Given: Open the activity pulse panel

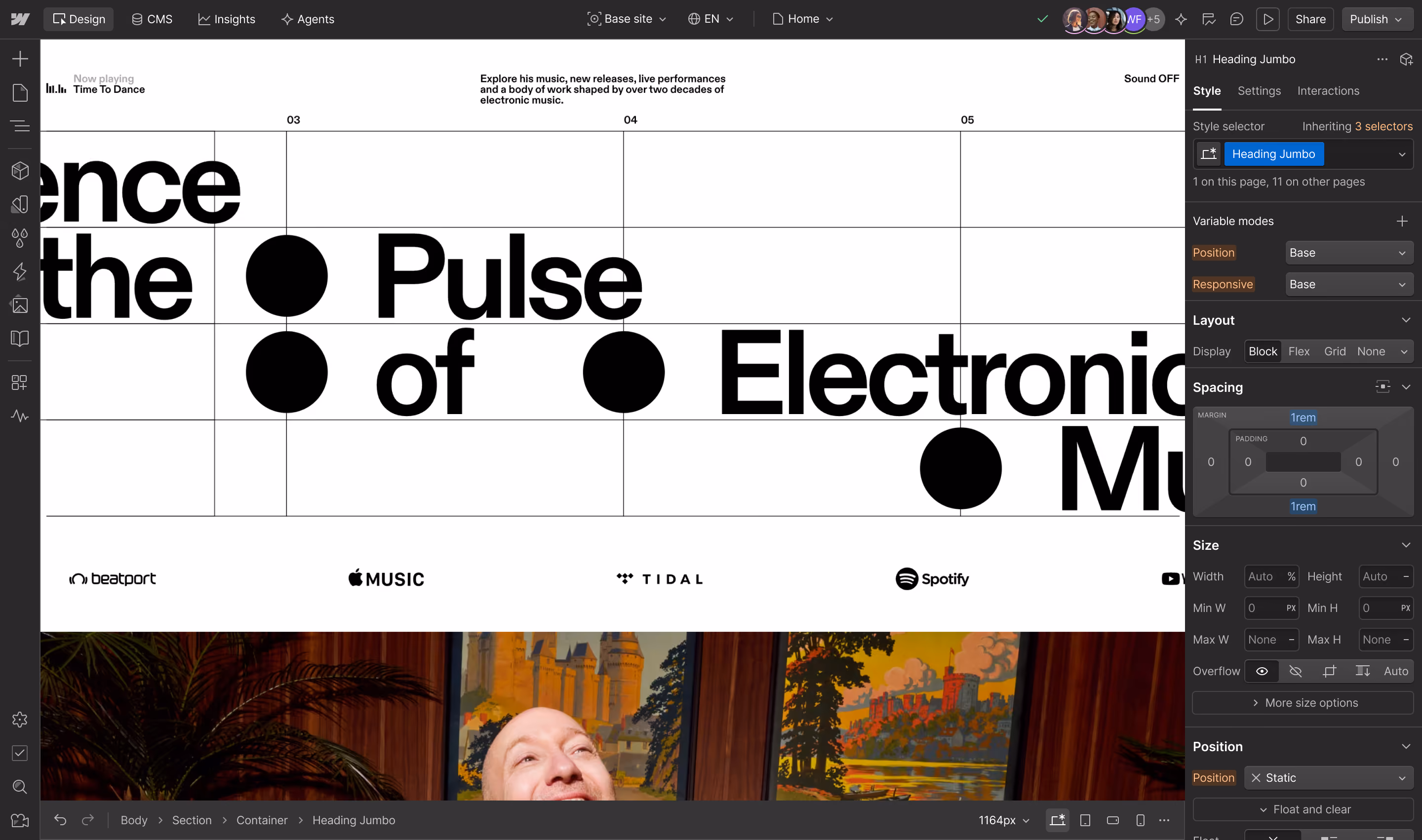Looking at the screenshot, I should click(20, 416).
